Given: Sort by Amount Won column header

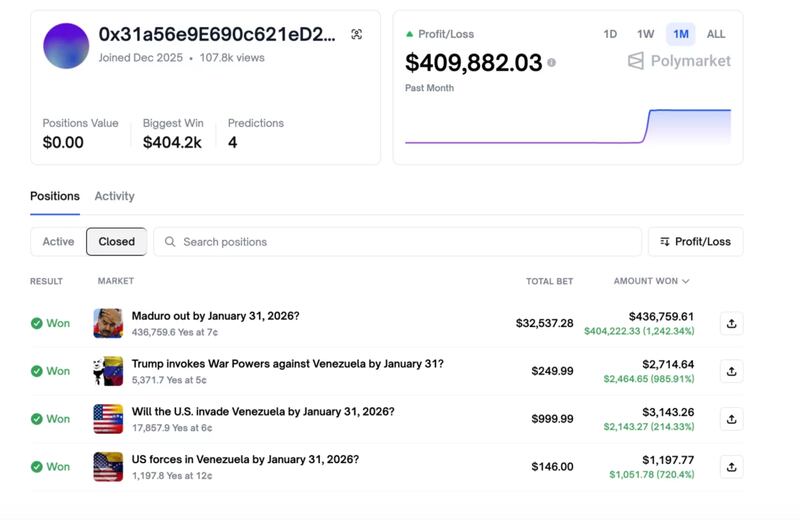Looking at the screenshot, I should point(651,282).
